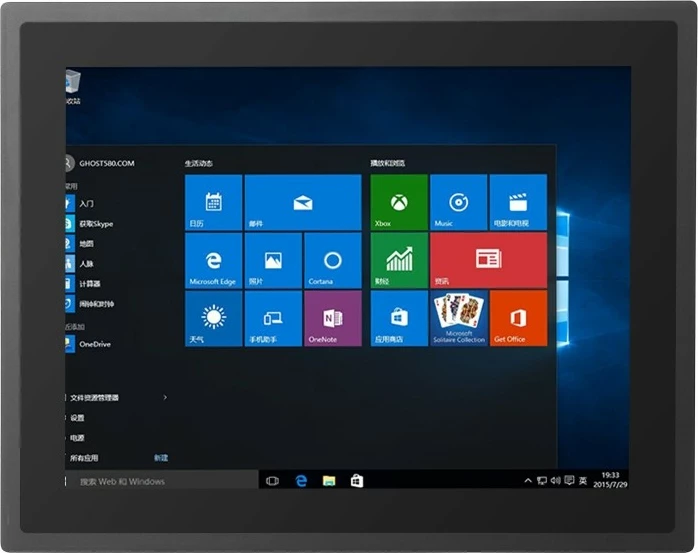Click the Music tile
Screen dimensions: 698x553
tap(458, 203)
